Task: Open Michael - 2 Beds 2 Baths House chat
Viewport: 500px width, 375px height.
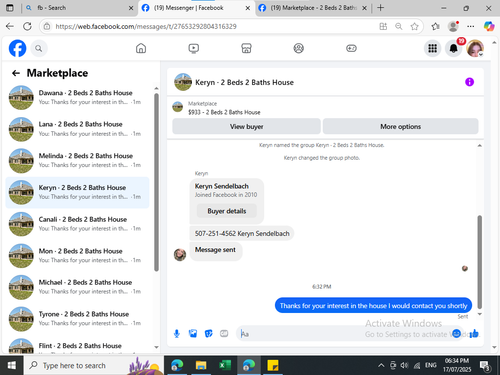Action: pyautogui.click(x=77, y=287)
